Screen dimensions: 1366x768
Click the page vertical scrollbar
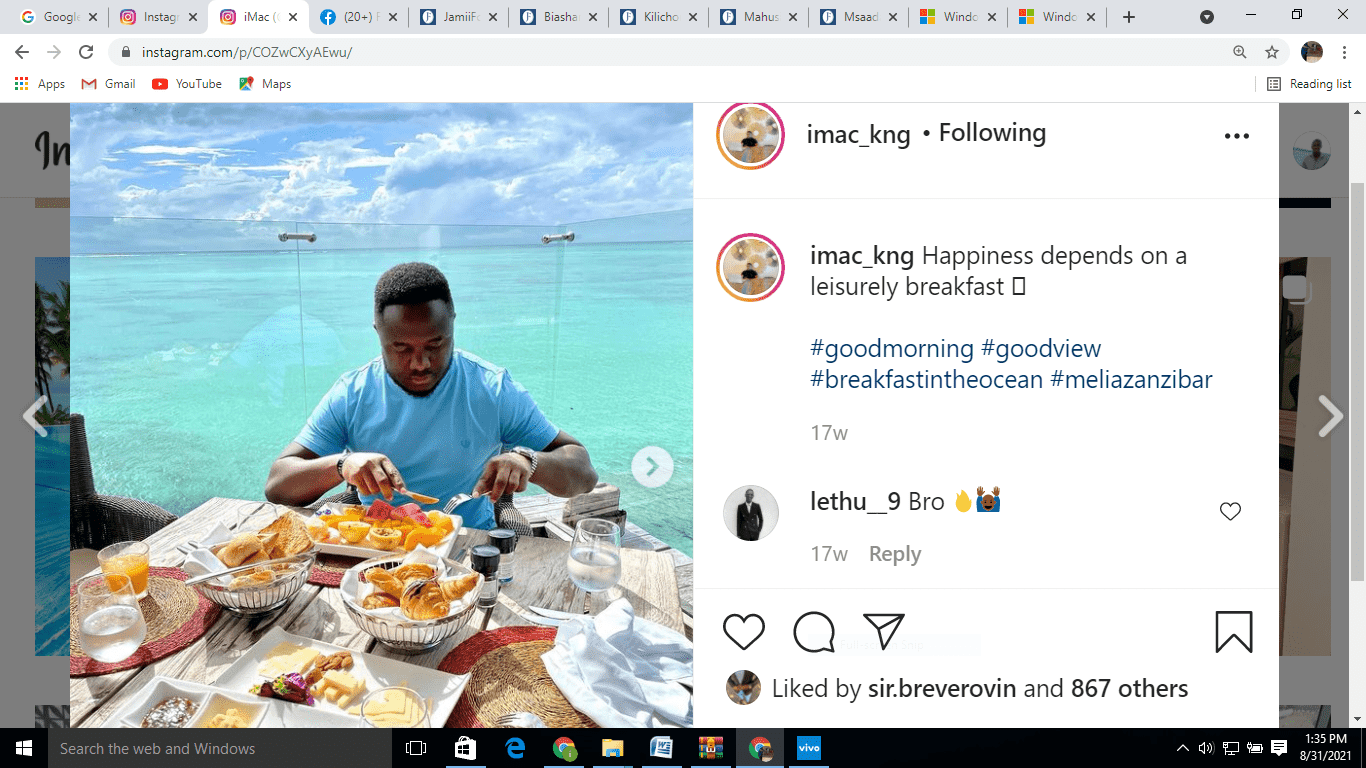point(1357,380)
